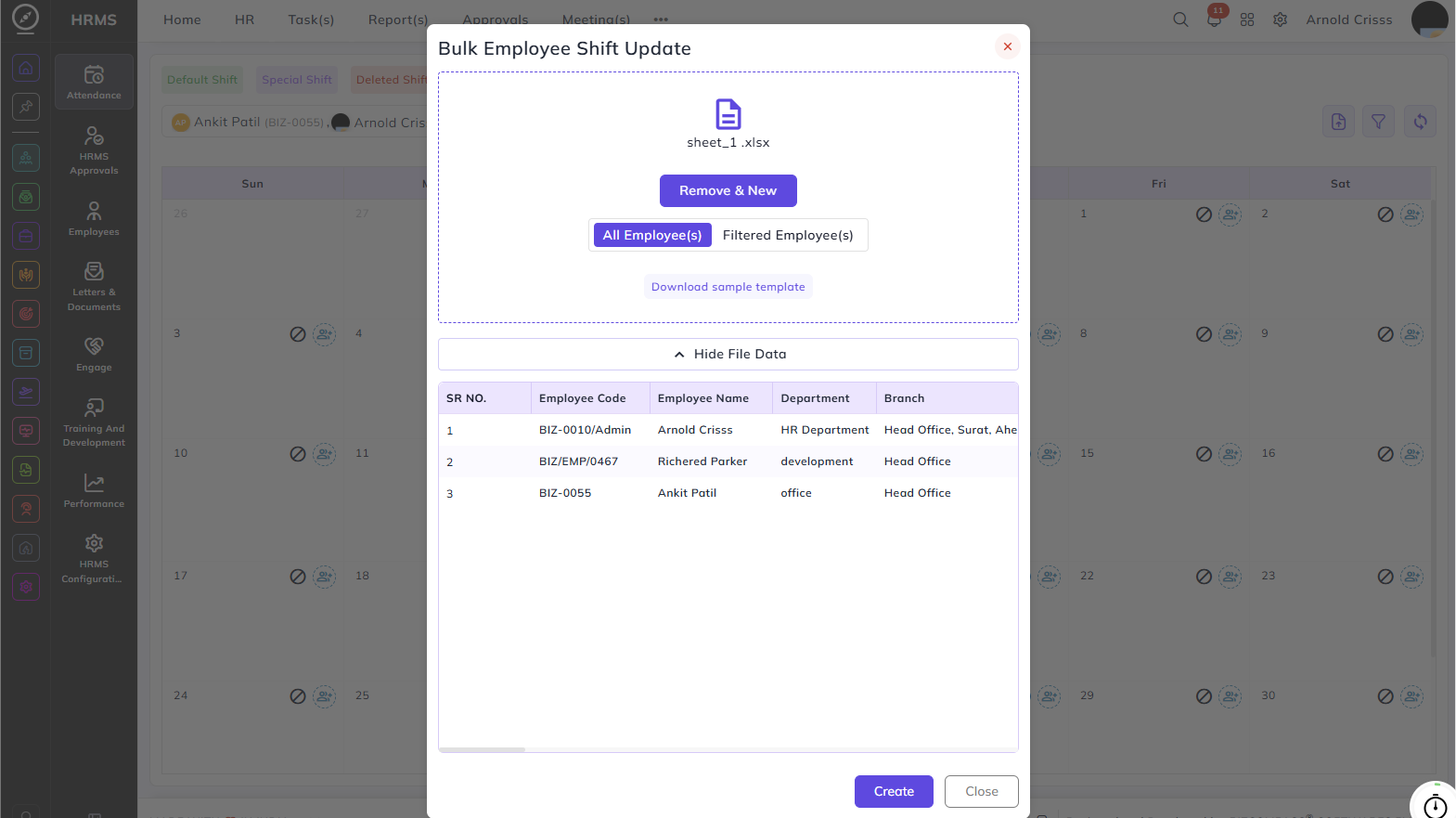Switch to the Default Shift tab
The image size is (1456, 818).
(202, 80)
